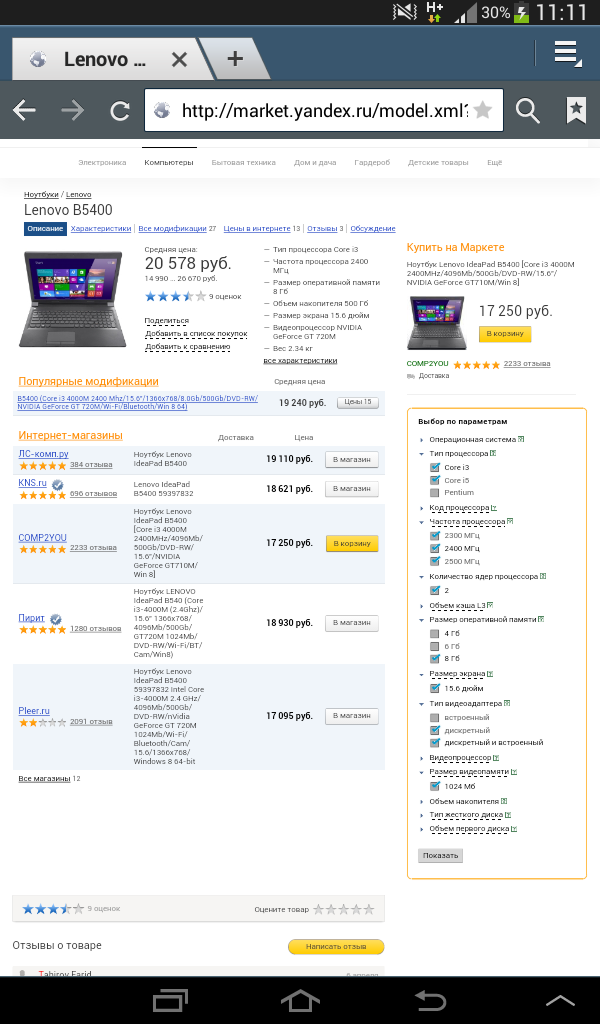Viewport: 600px width, 1024px height.
Task: Tap the Android home button
Action: pyautogui.click(x=300, y=1000)
